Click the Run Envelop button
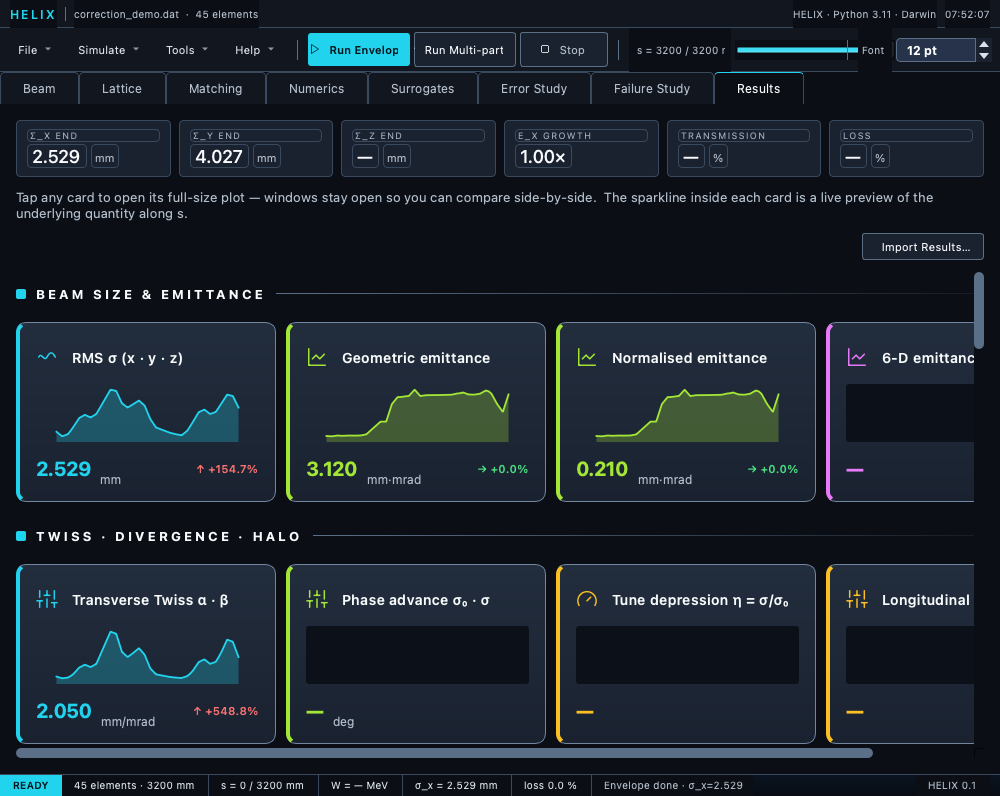 tap(358, 50)
